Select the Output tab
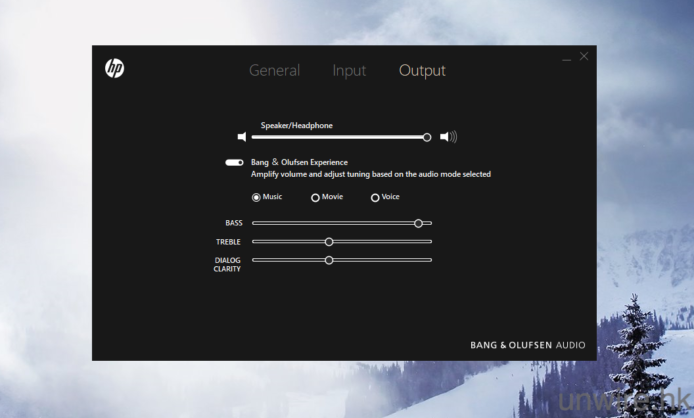Image resolution: width=694 pixels, height=418 pixels. [422, 71]
